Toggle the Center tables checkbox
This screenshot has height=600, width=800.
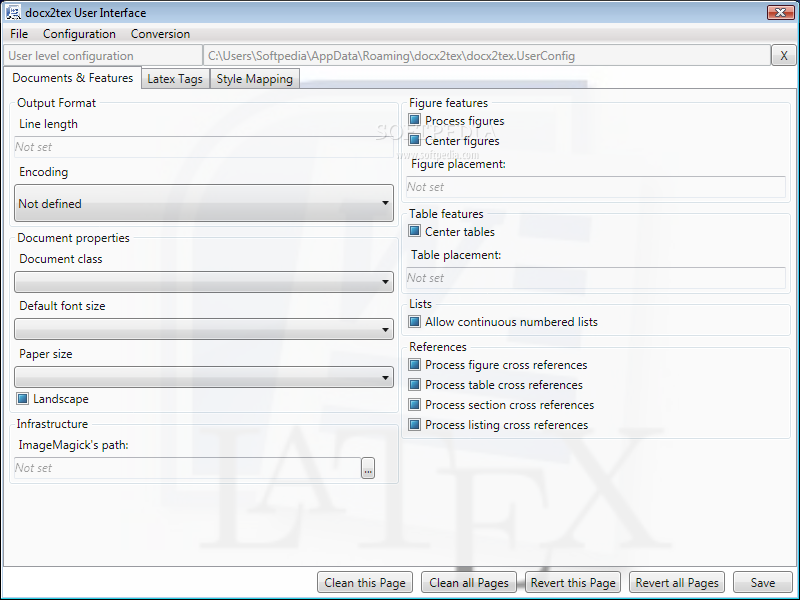click(414, 231)
